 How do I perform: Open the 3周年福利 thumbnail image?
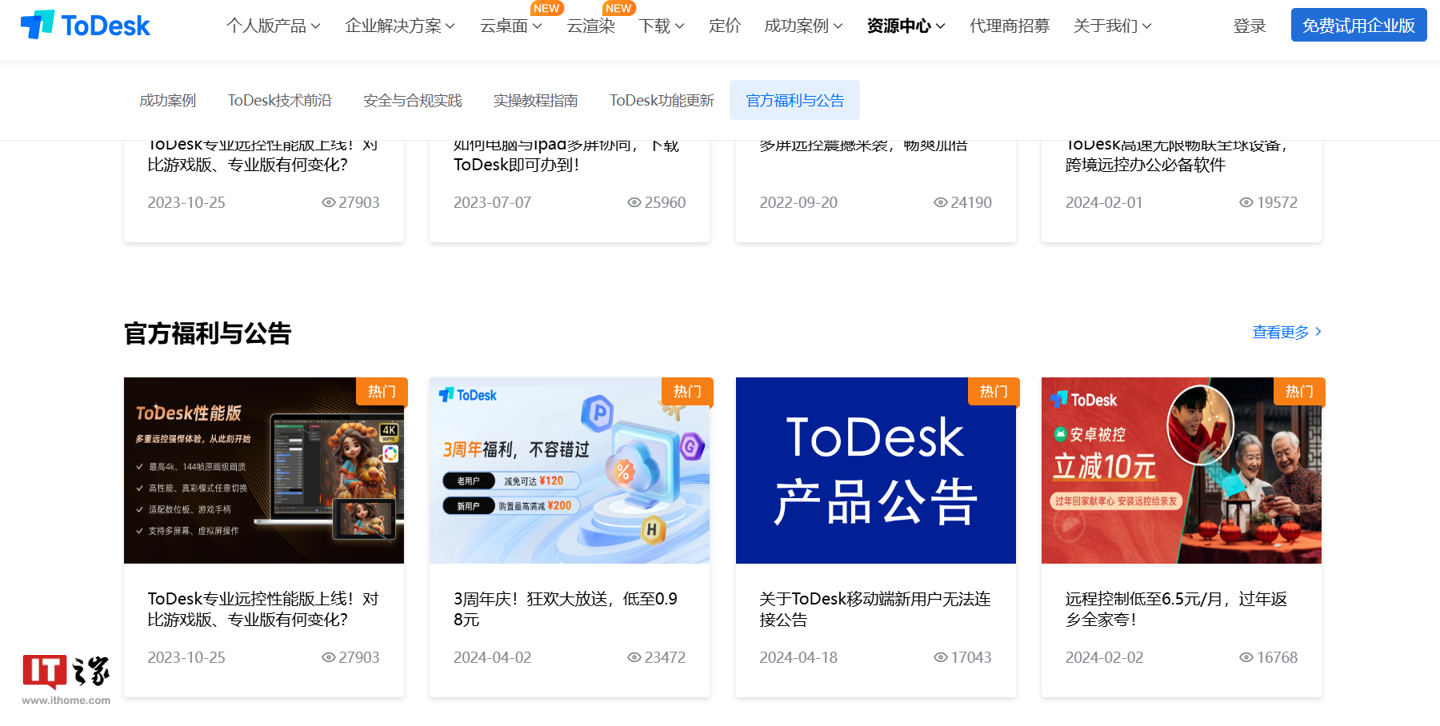click(570, 470)
